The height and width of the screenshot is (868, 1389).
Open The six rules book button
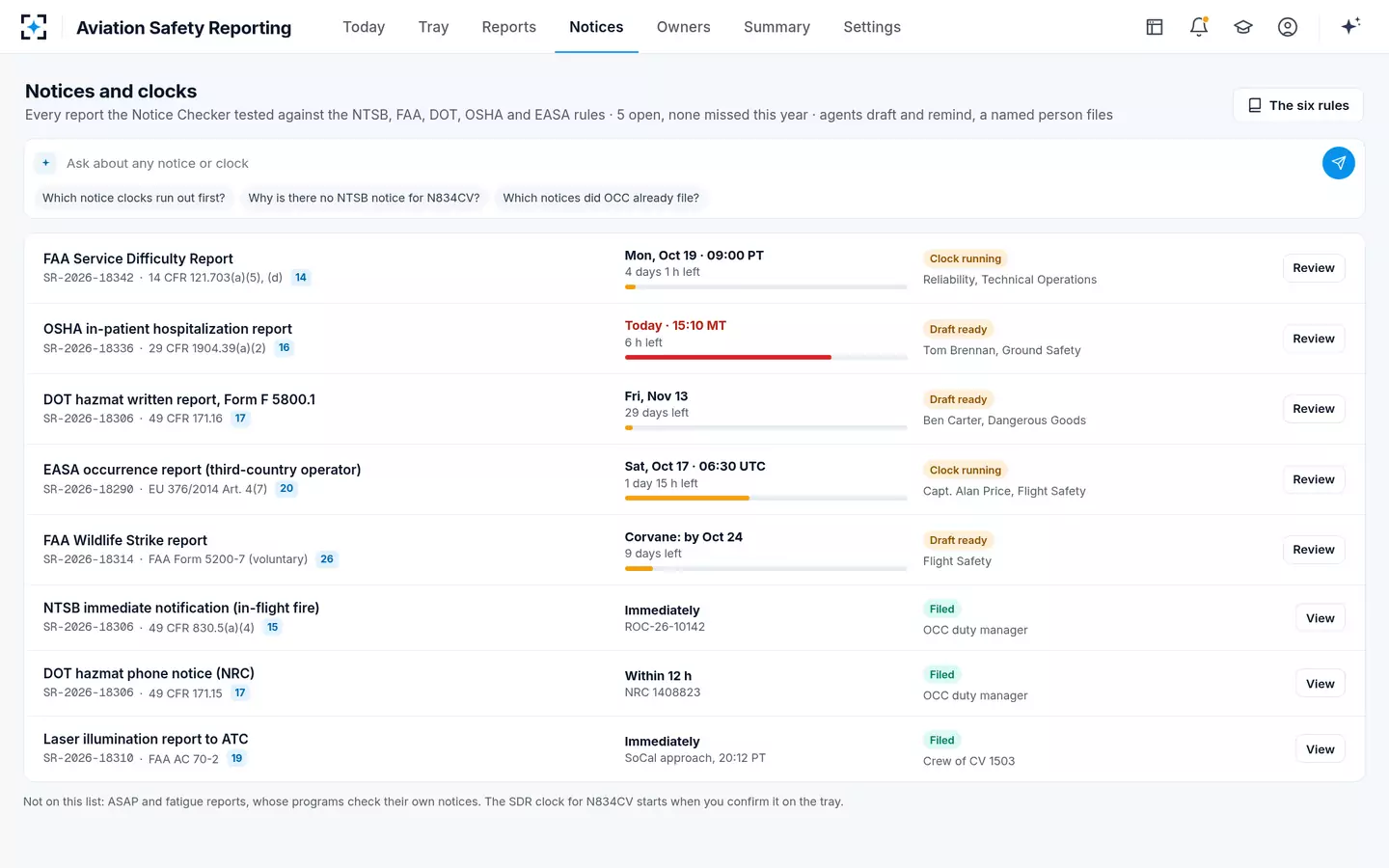1298,105
